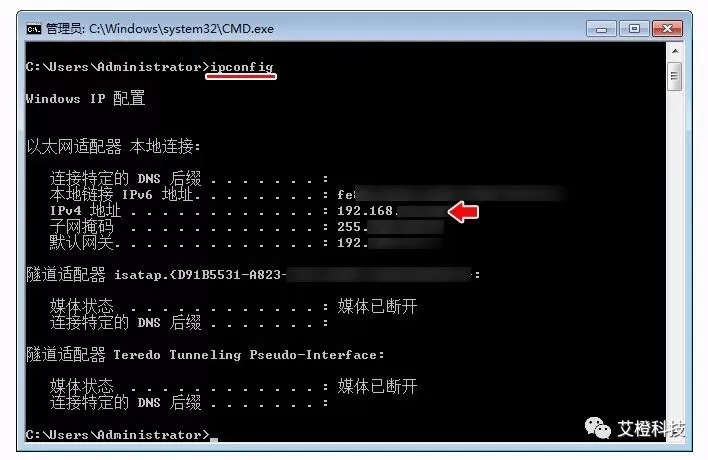
Task: Click the window title text 管理员 CMD.exe
Action: pos(160,29)
